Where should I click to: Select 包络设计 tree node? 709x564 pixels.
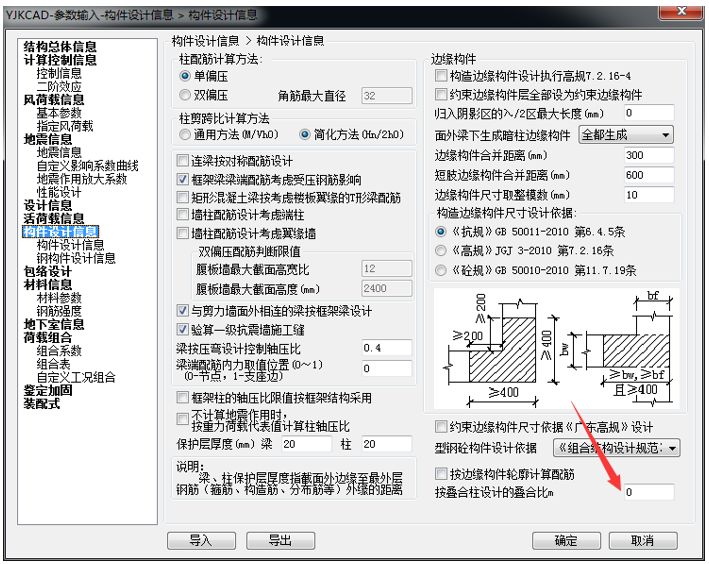tap(48, 271)
